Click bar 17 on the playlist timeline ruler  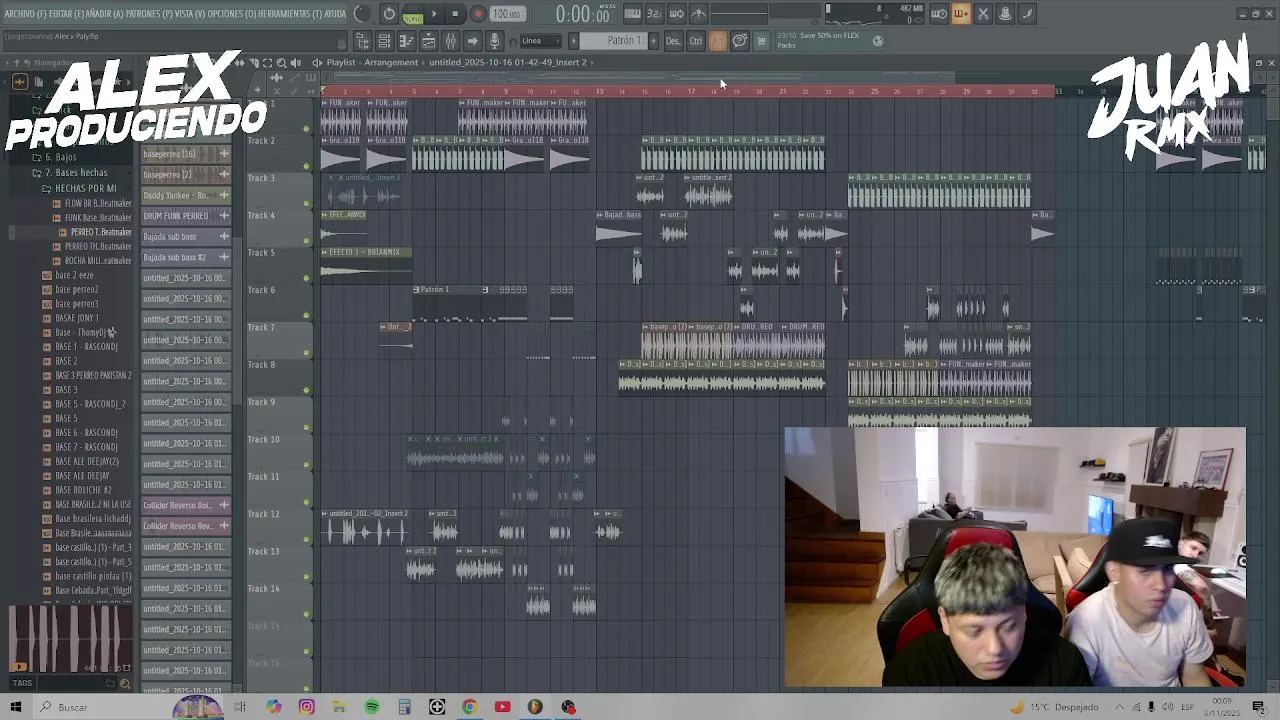pos(690,92)
